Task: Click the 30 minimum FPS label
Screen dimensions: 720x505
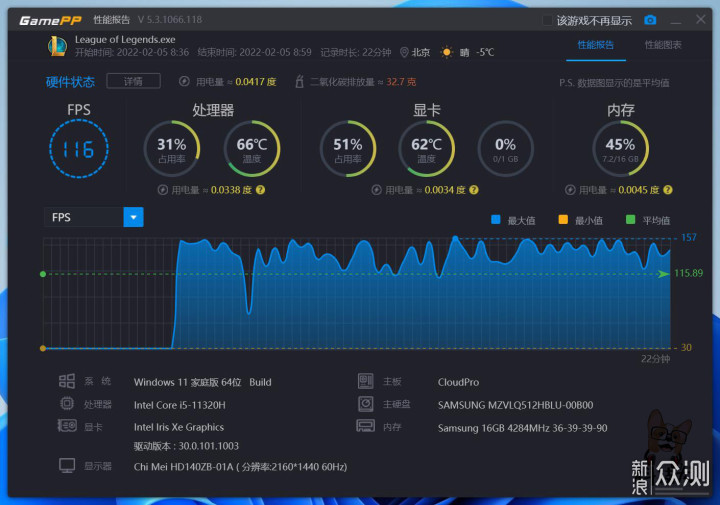Action: (686, 348)
